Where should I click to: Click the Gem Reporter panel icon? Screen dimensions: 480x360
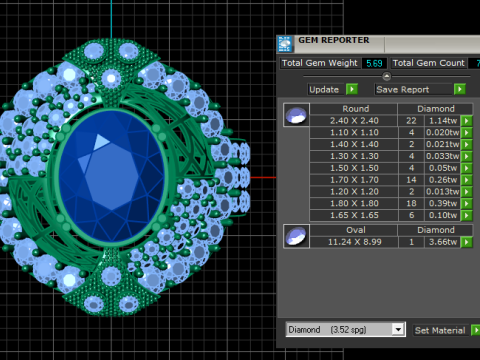(285, 44)
